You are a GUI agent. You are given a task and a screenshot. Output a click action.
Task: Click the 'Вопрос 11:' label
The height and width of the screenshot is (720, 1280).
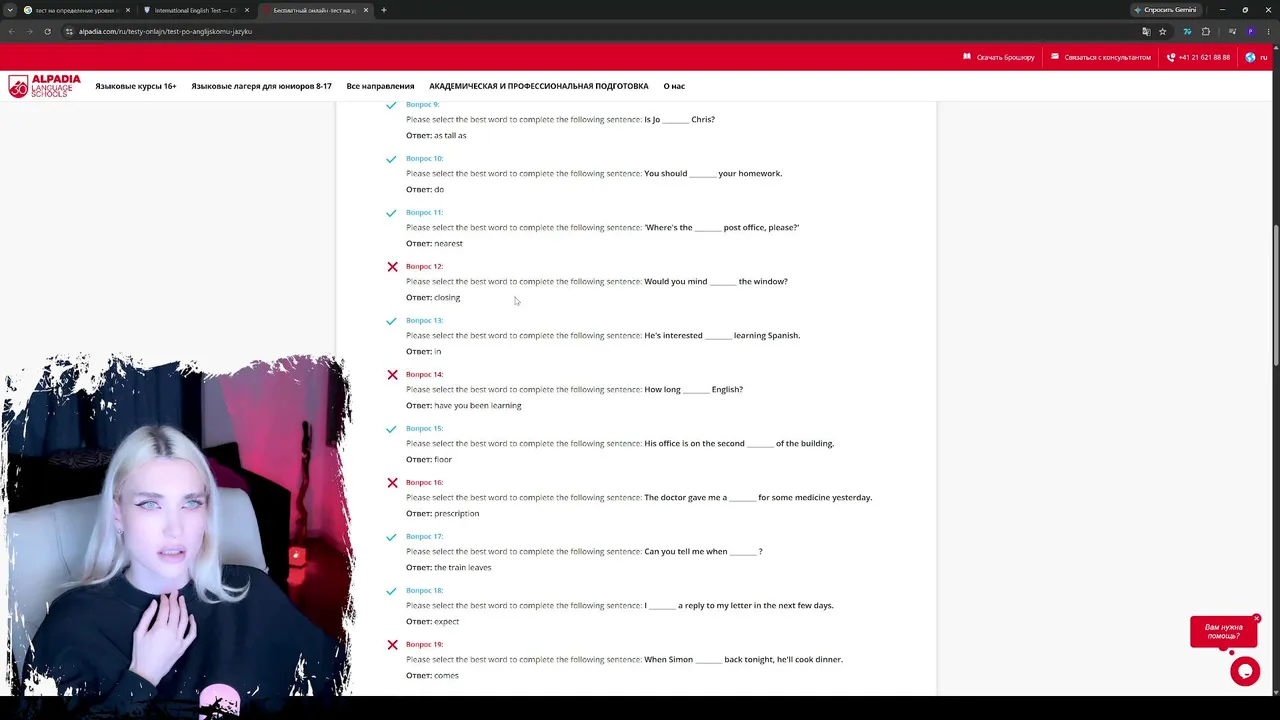(x=424, y=212)
